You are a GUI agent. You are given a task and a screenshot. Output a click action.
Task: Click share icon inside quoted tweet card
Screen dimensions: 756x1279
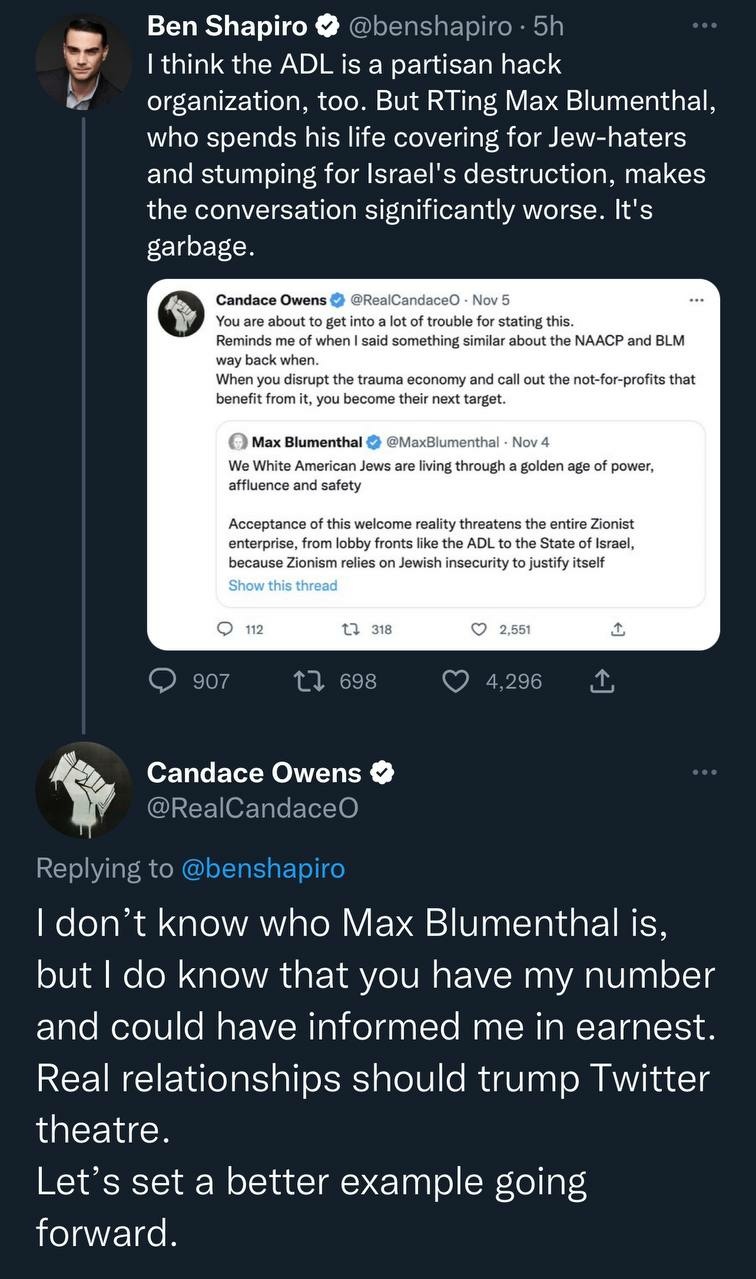[x=617, y=629]
